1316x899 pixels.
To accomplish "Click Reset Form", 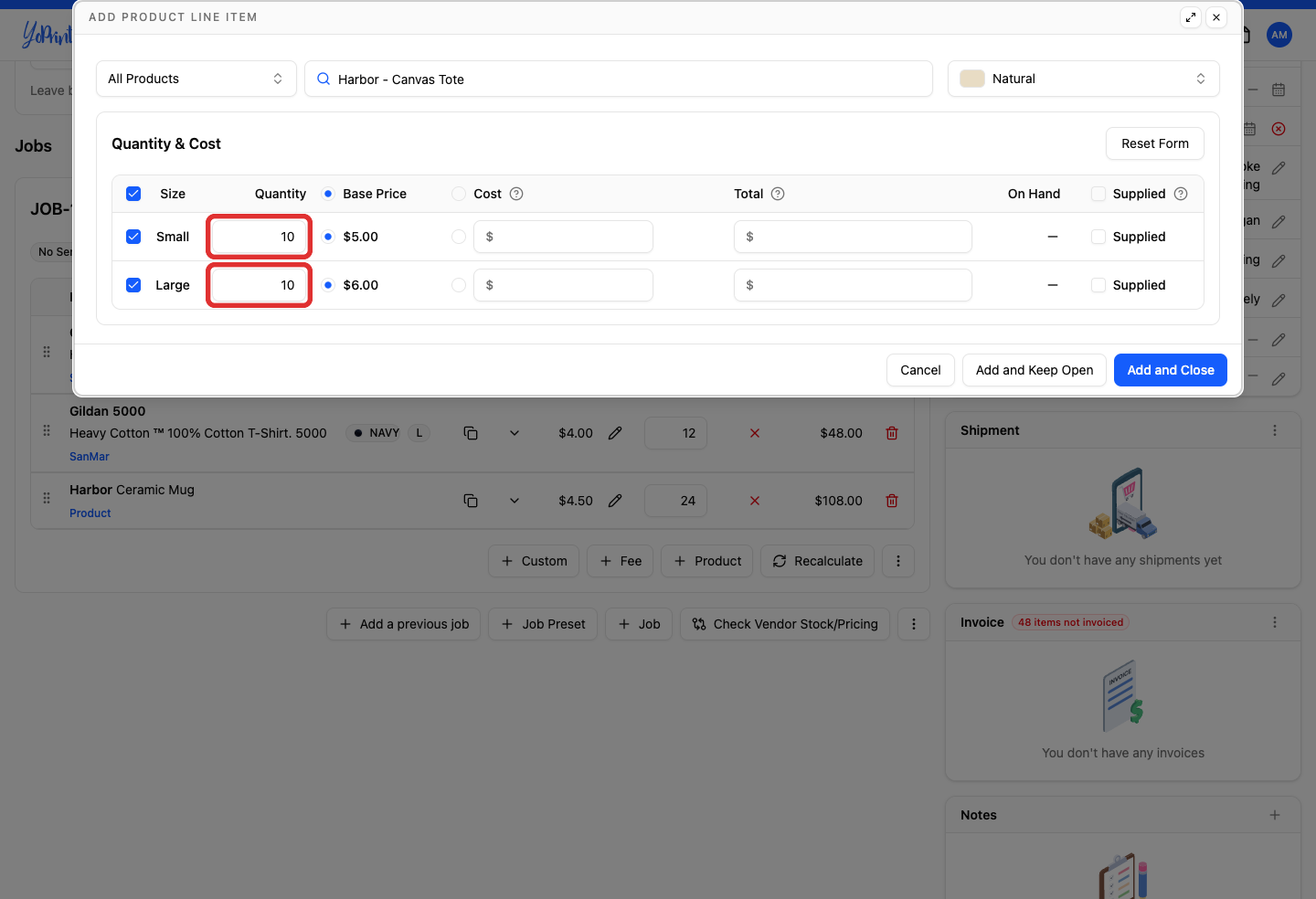I will point(1155,143).
